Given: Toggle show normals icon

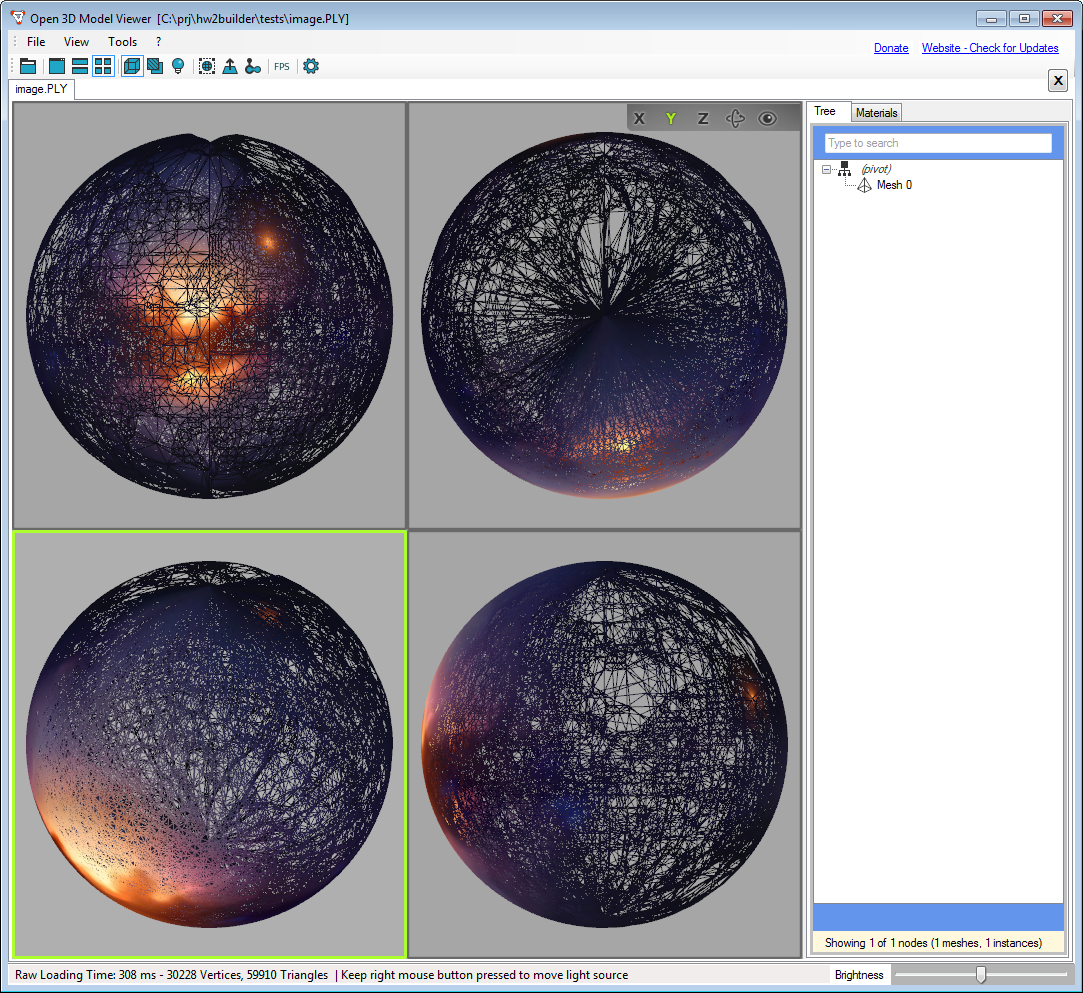Looking at the screenshot, I should pyautogui.click(x=230, y=66).
